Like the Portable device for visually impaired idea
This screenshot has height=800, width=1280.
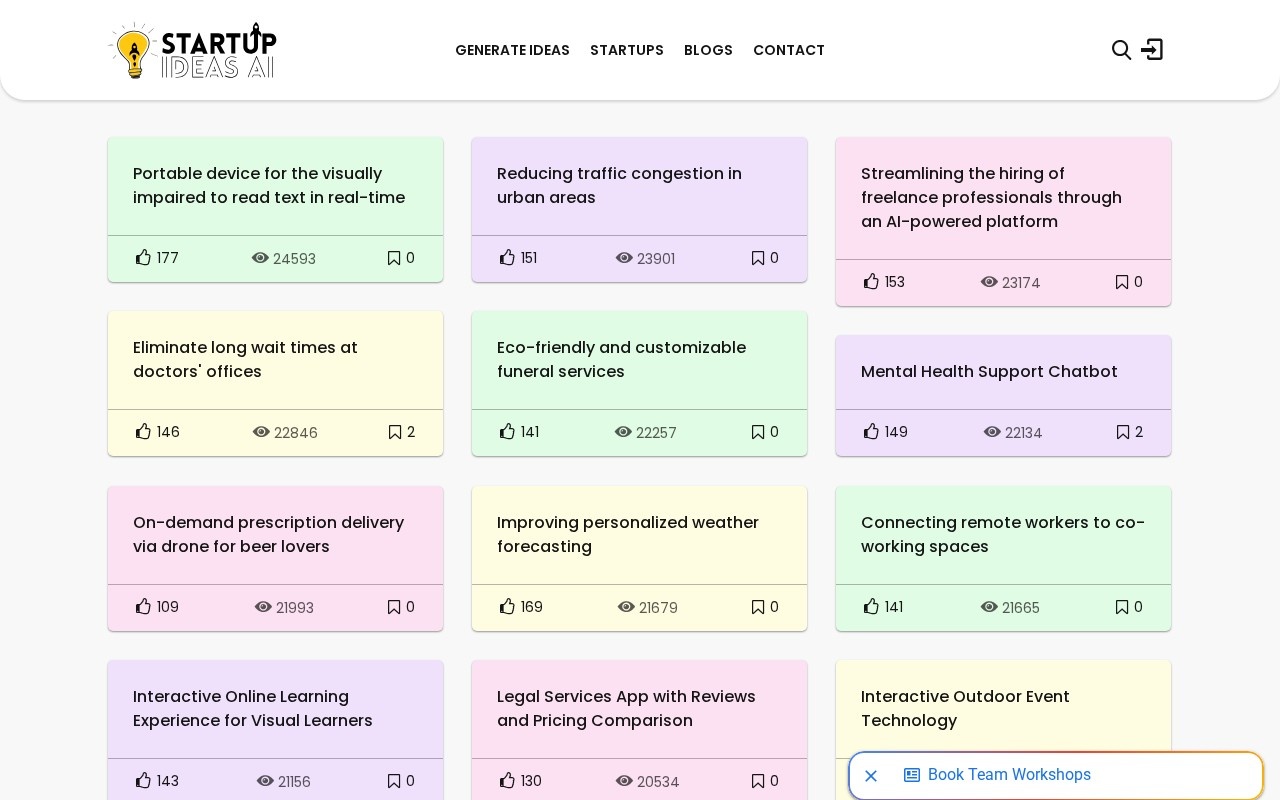[x=143, y=258]
